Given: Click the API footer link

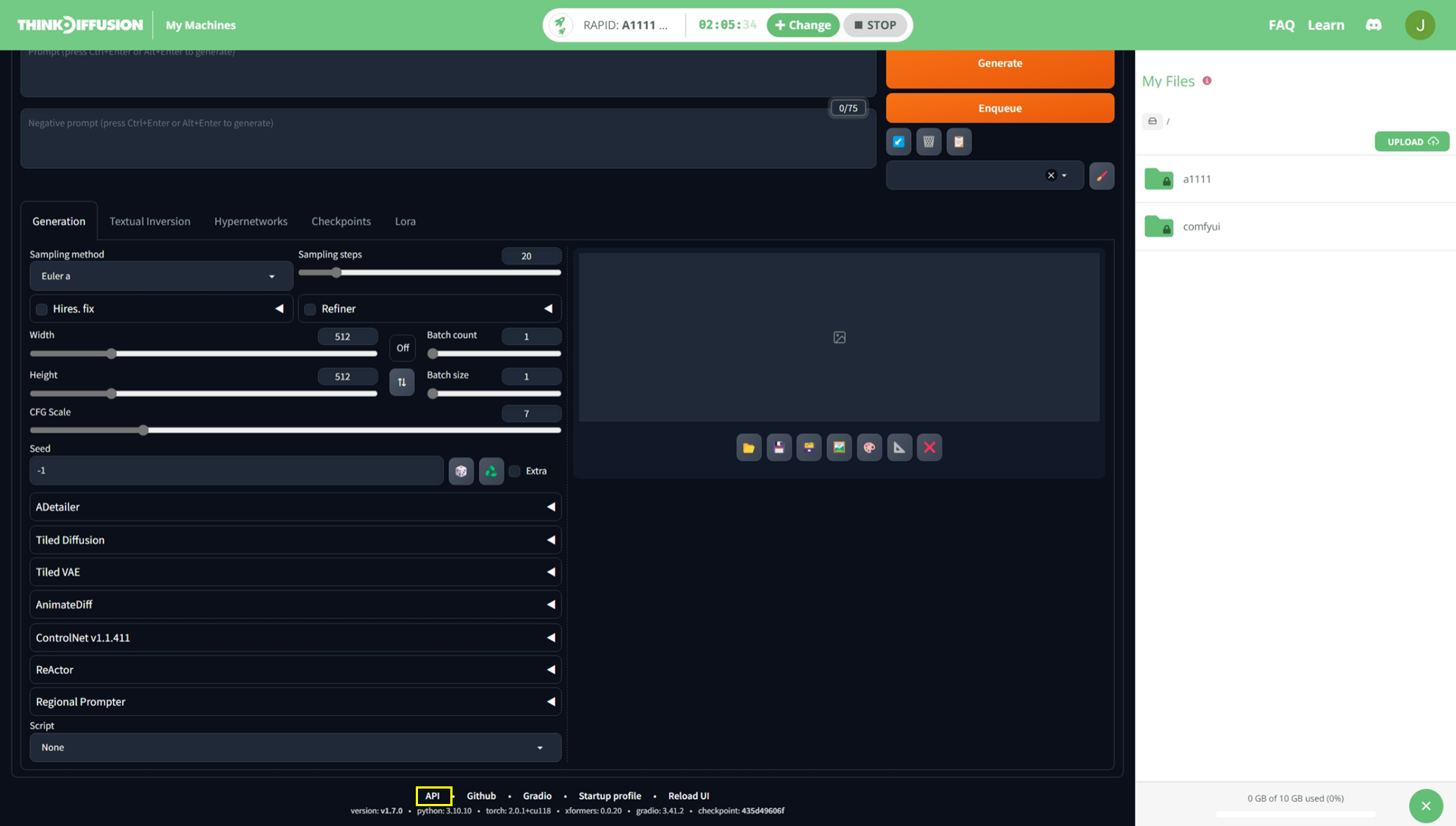Looking at the screenshot, I should tap(433, 796).
